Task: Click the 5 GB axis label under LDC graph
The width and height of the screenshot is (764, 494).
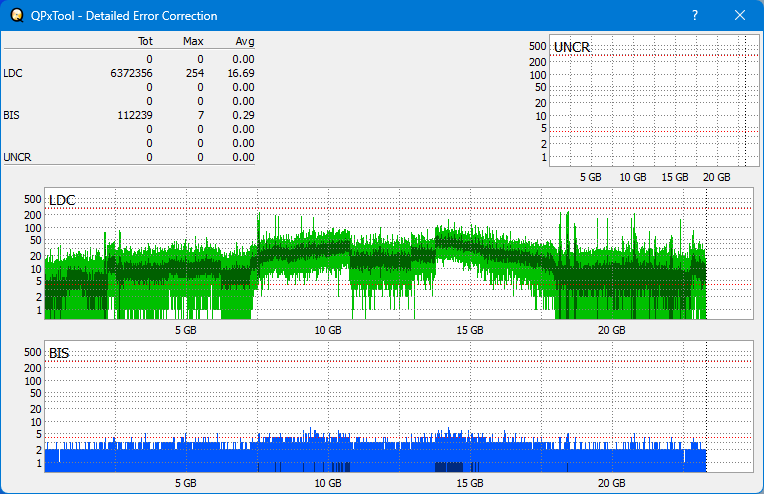Action: [186, 330]
